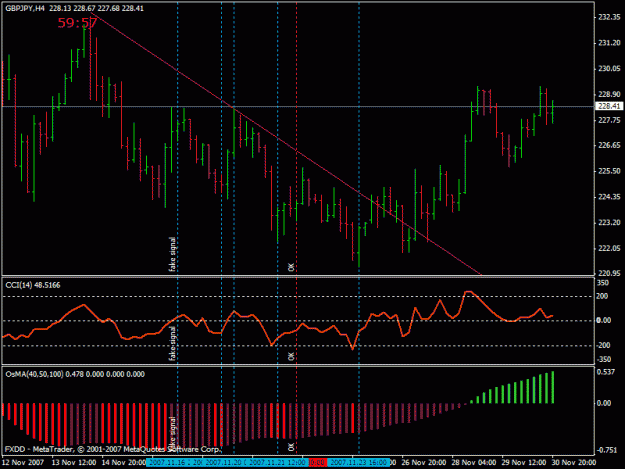Click the 222.05 price axis value
Viewport: 625px width, 469px height.
coord(609,248)
